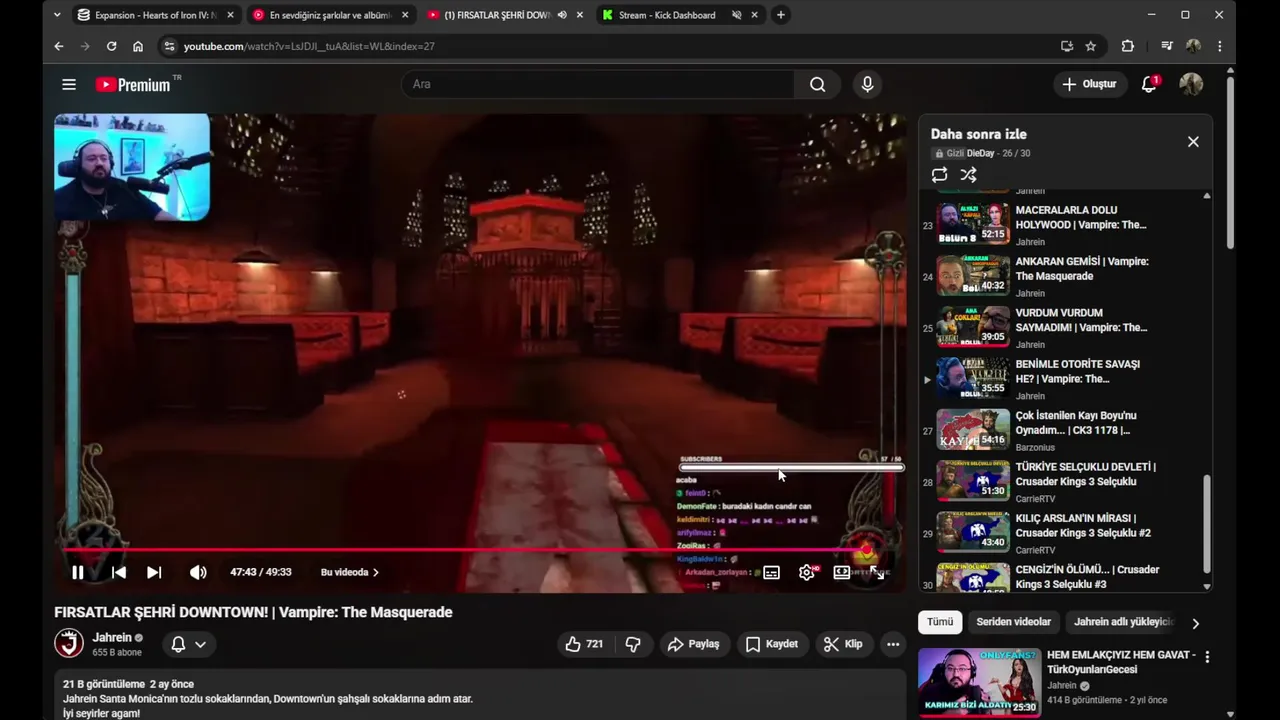
Task: Open a new browser tab
Action: [x=781, y=15]
